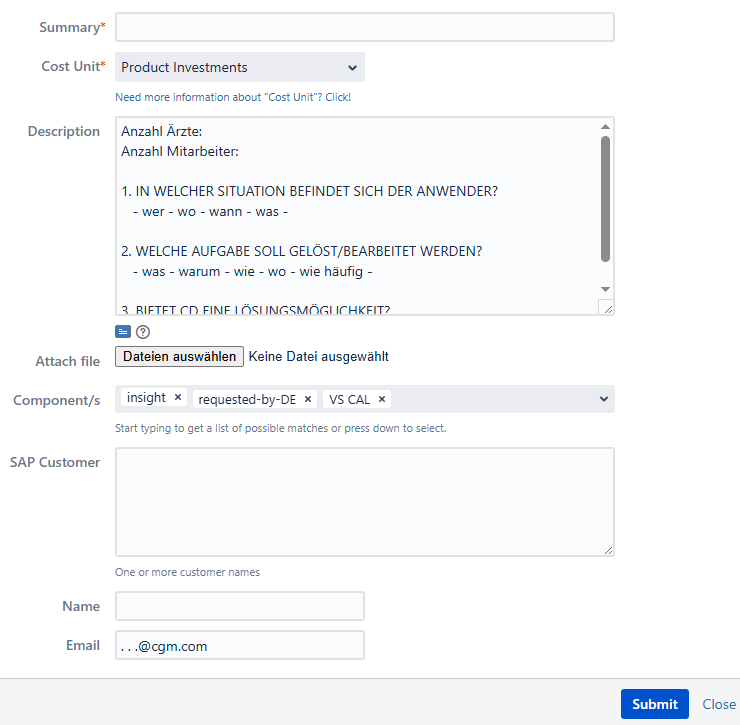This screenshot has width=740, height=725.
Task: Open the Cost Unit information link
Action: tap(233, 98)
